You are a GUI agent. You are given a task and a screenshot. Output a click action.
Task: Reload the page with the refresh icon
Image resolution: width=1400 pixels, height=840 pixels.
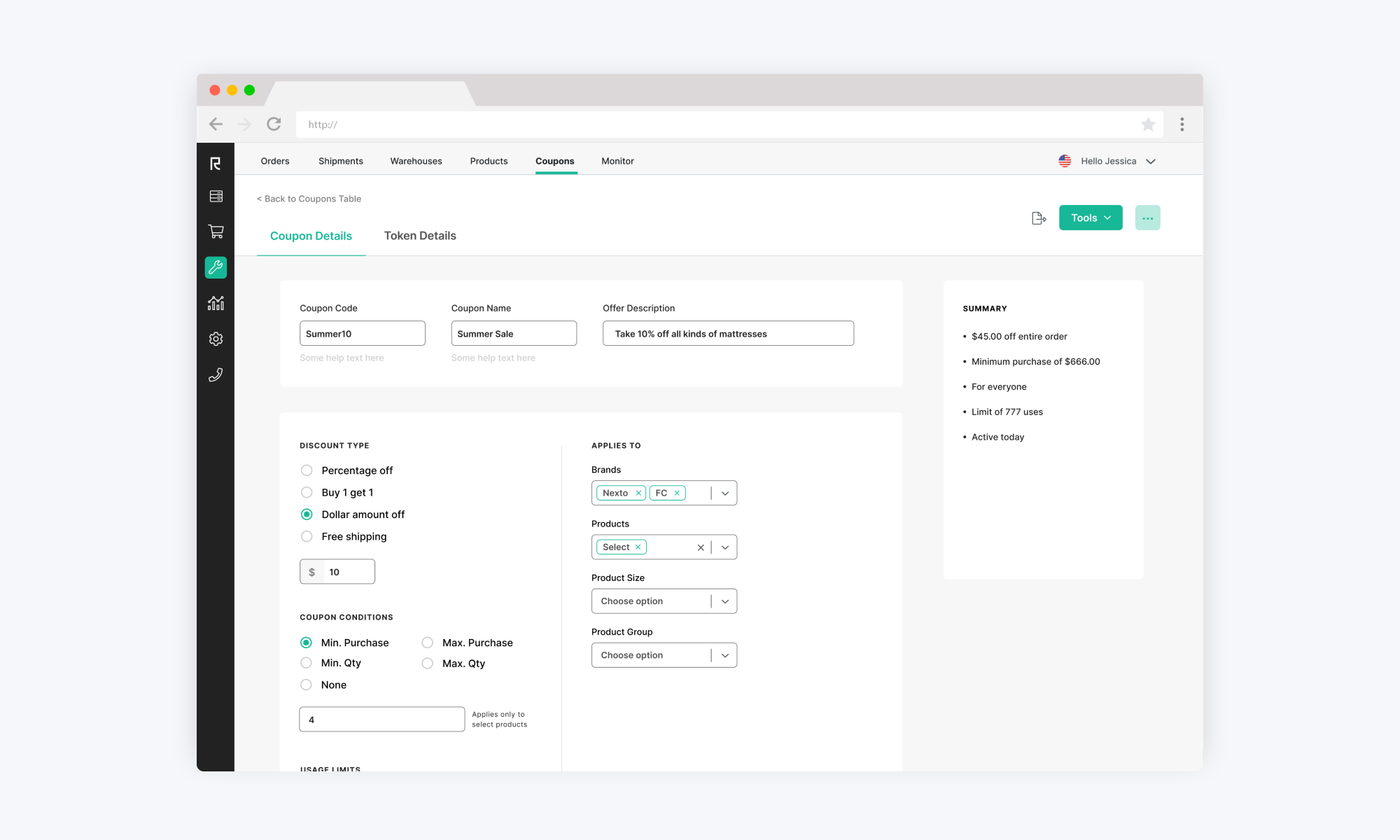(274, 124)
